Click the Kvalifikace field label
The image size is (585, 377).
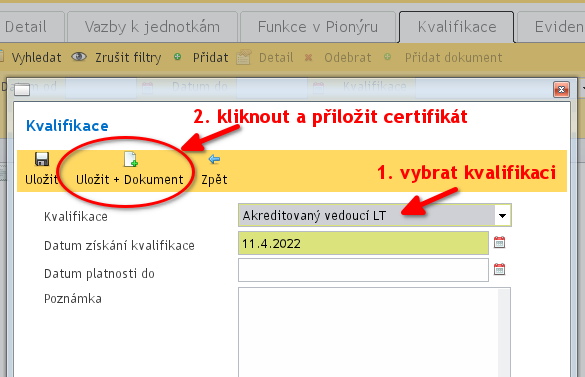pyautogui.click(x=76, y=216)
